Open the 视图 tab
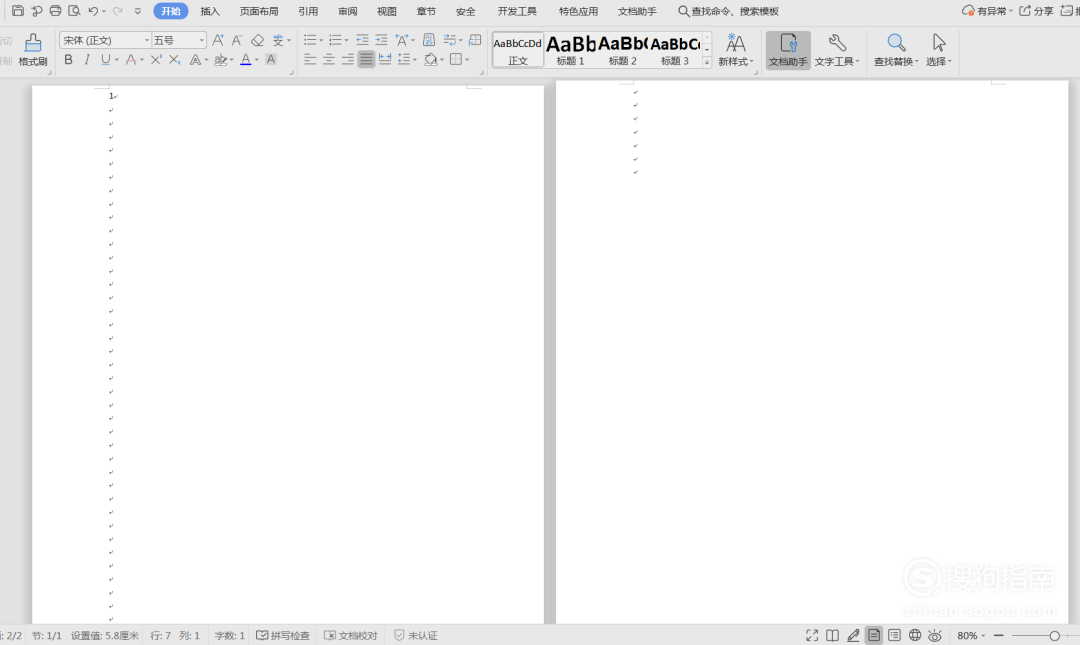The height and width of the screenshot is (645, 1080). point(386,11)
